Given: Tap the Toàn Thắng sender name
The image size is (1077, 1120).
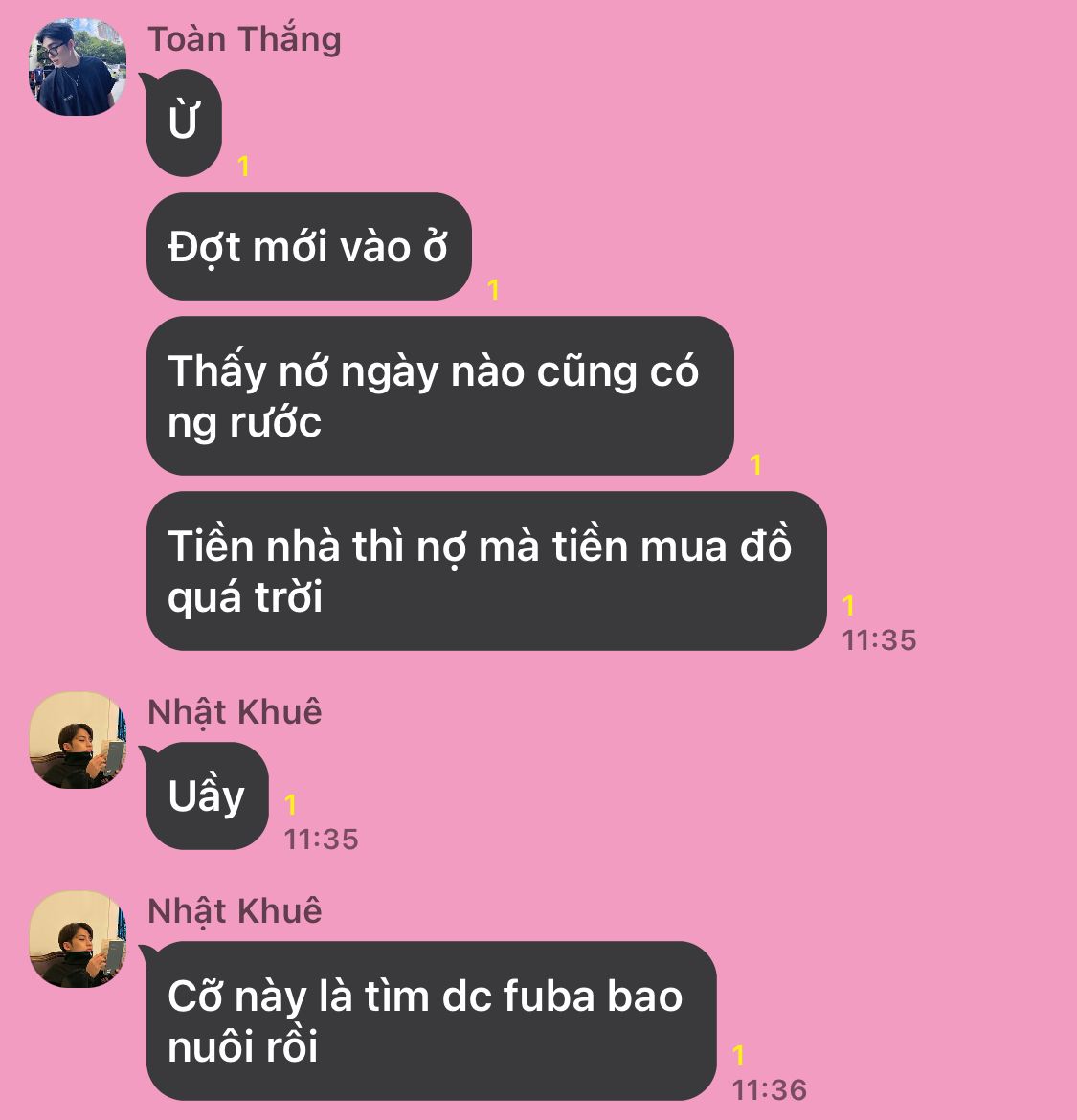Looking at the screenshot, I should 244,38.
